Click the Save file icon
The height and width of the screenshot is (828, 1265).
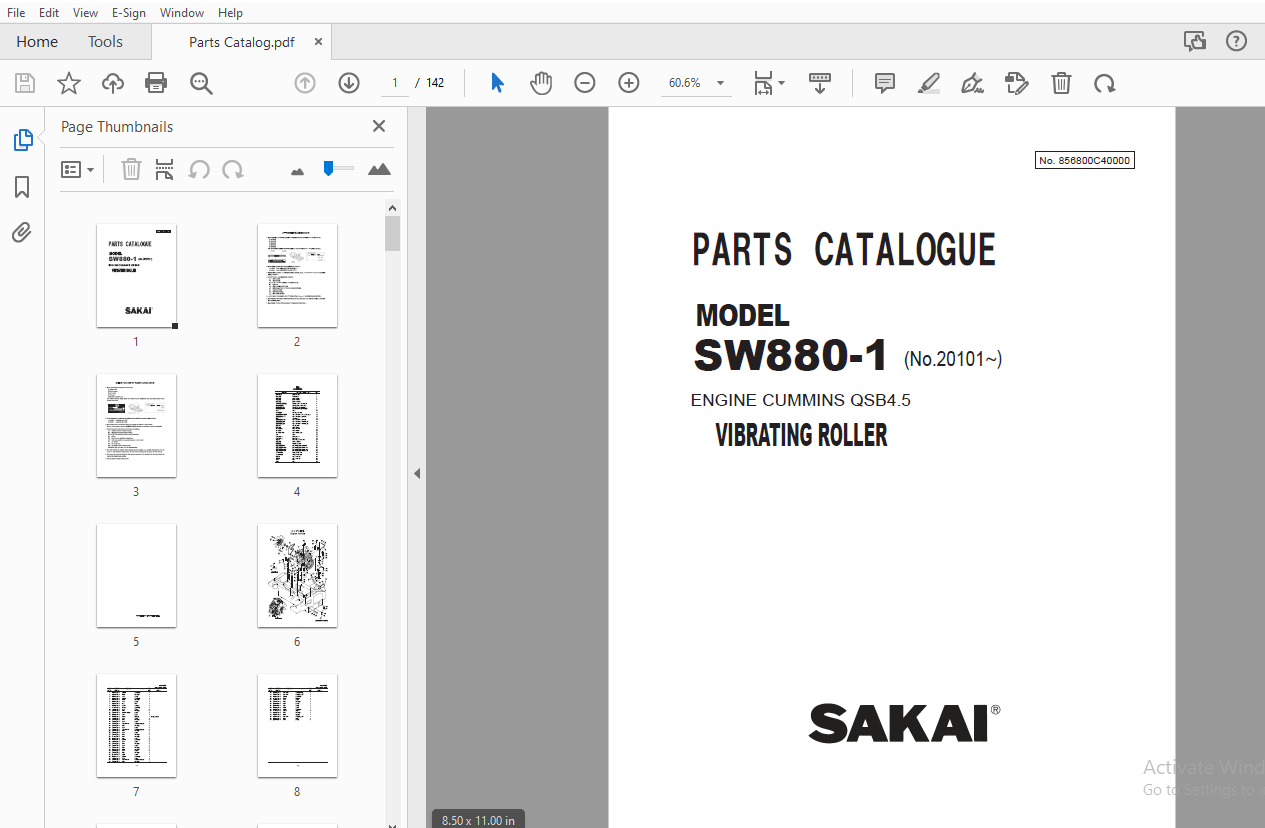(24, 83)
